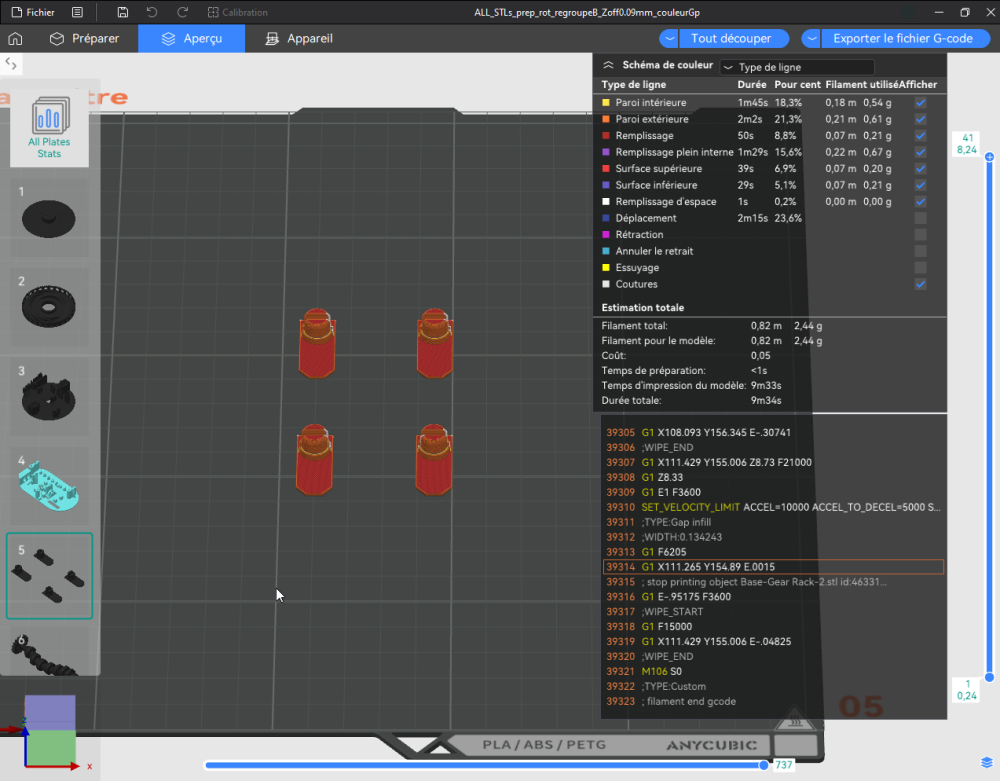Click the undo arrow icon
This screenshot has width=1000, height=781.
coord(152,12)
